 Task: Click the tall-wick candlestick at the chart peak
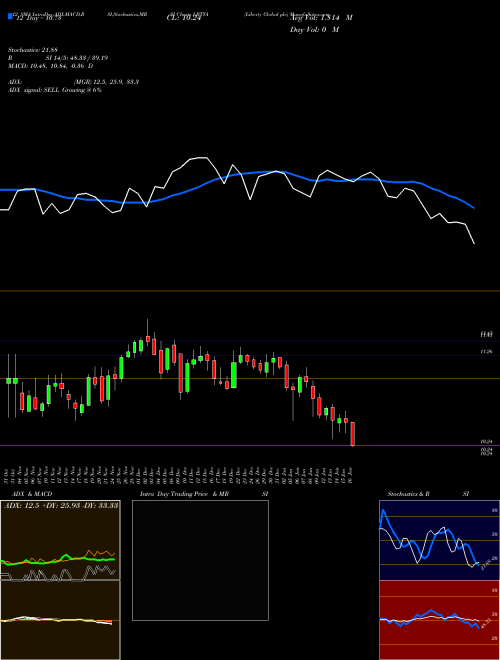[x=148, y=333]
